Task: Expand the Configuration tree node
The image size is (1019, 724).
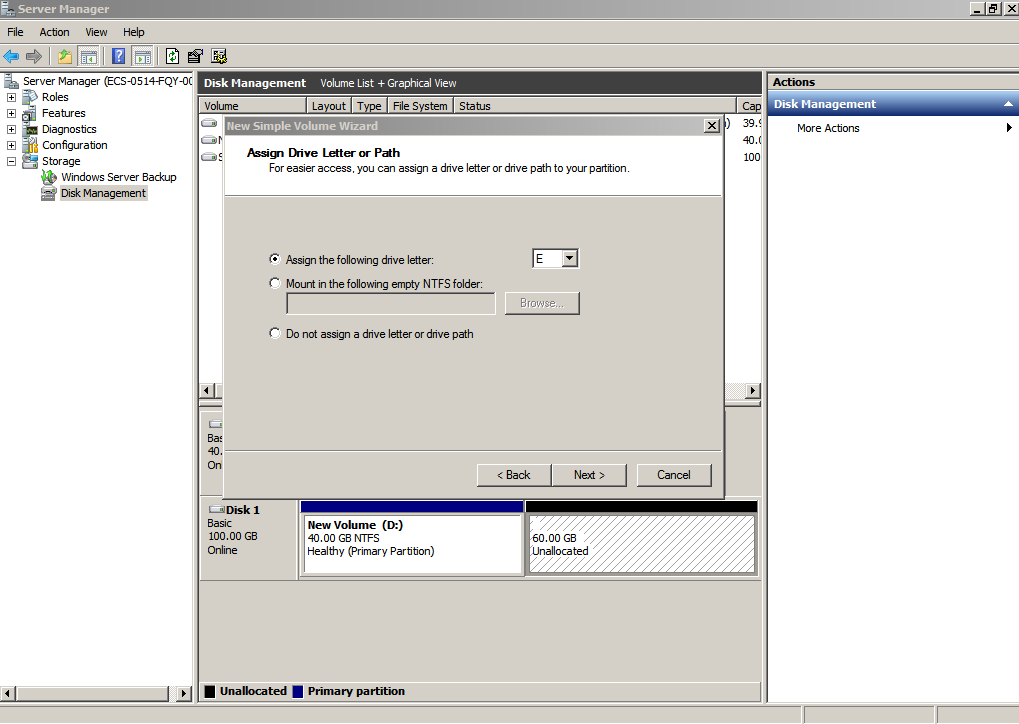Action: tap(11, 146)
